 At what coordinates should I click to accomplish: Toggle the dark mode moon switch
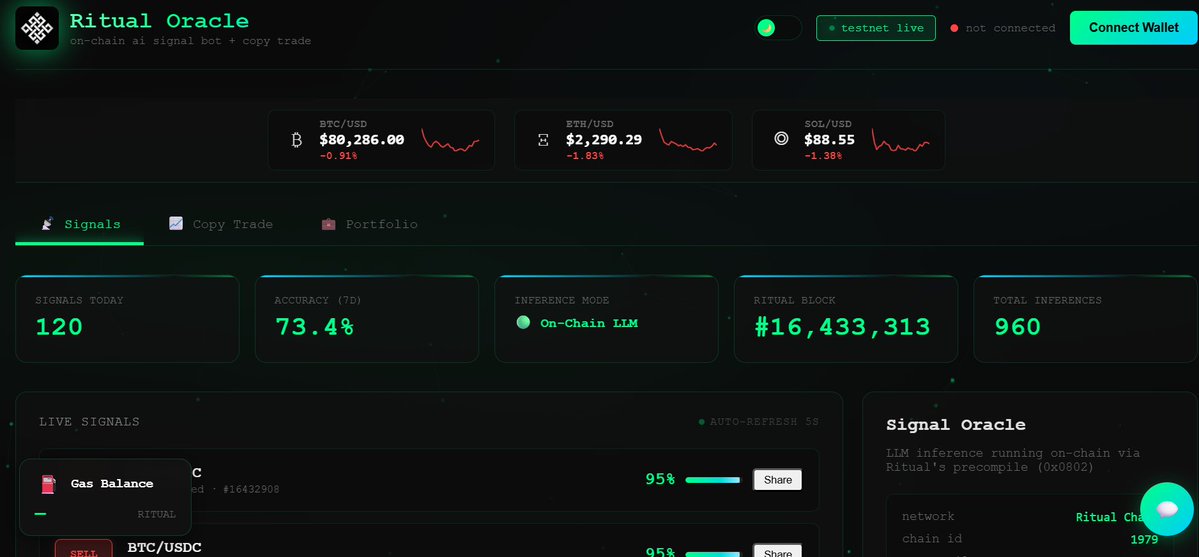click(778, 28)
